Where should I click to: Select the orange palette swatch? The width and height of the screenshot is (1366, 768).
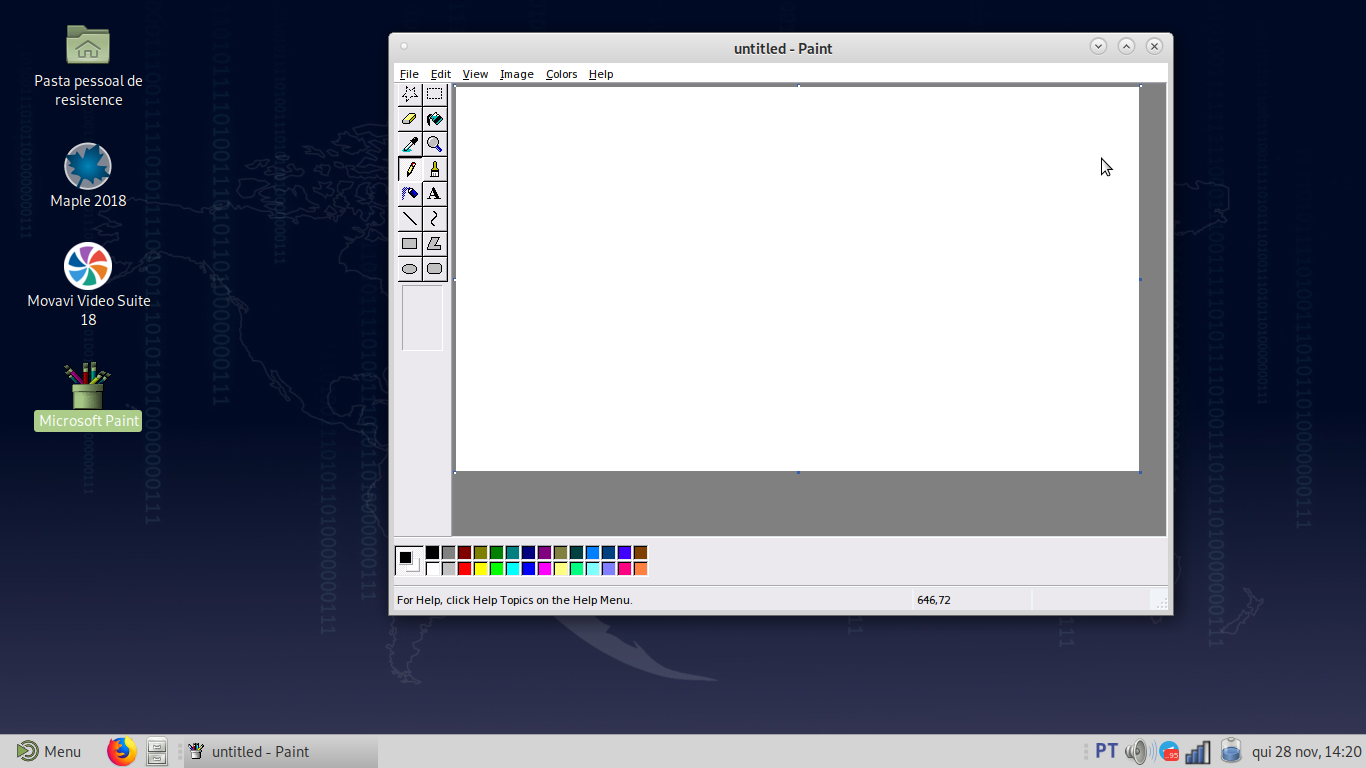click(x=641, y=569)
